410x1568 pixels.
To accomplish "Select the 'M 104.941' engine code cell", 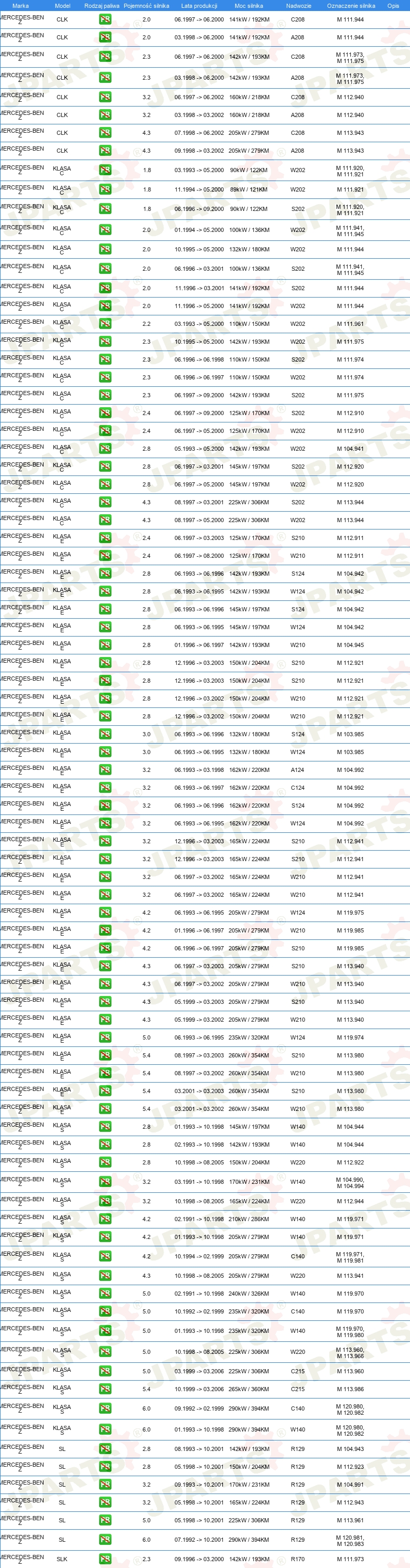I will pos(350,449).
